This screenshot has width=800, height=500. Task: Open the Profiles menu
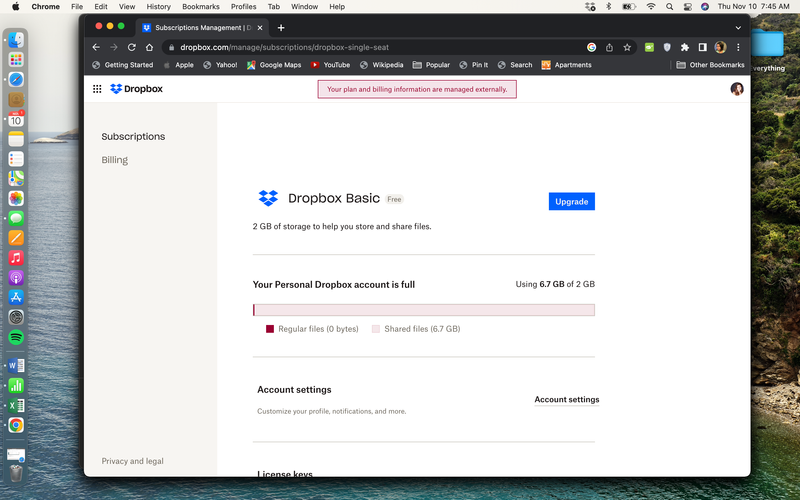coord(243,7)
